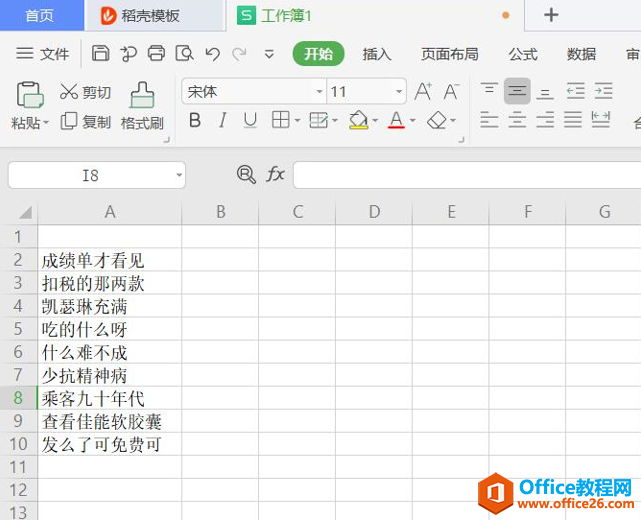Screen dimensions: 641x521
Task: Toggle Italic formatting
Action: click(222, 121)
